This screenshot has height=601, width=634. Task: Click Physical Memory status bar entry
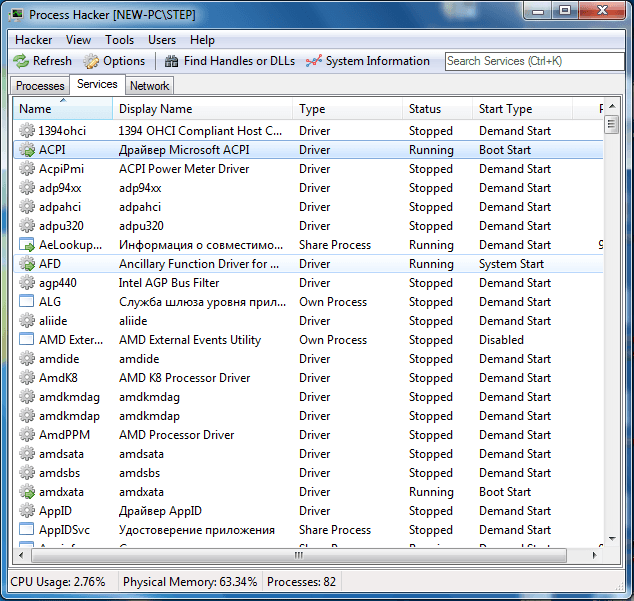(190, 582)
